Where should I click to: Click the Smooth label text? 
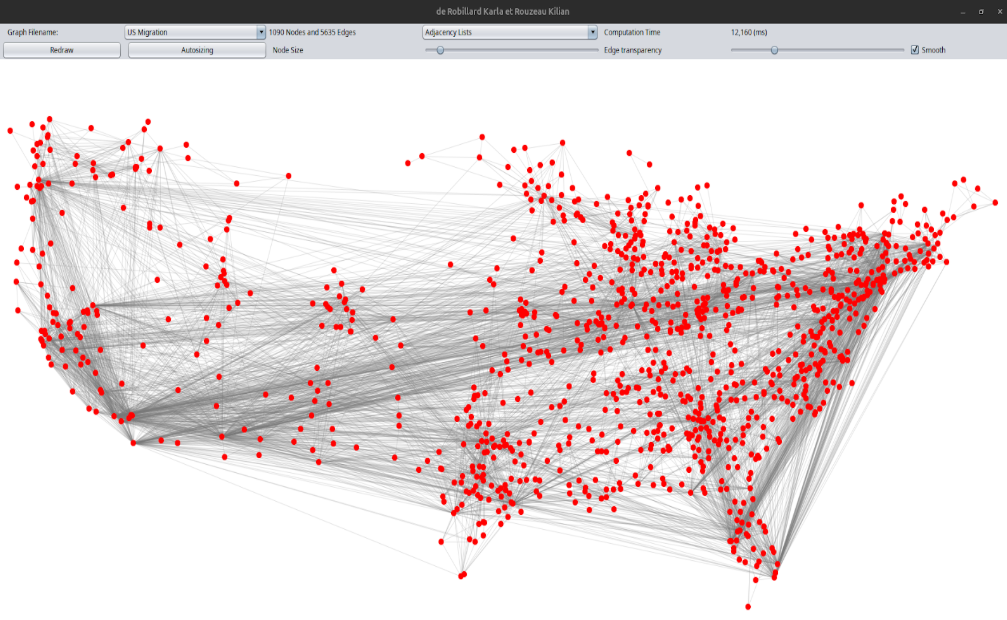933,50
